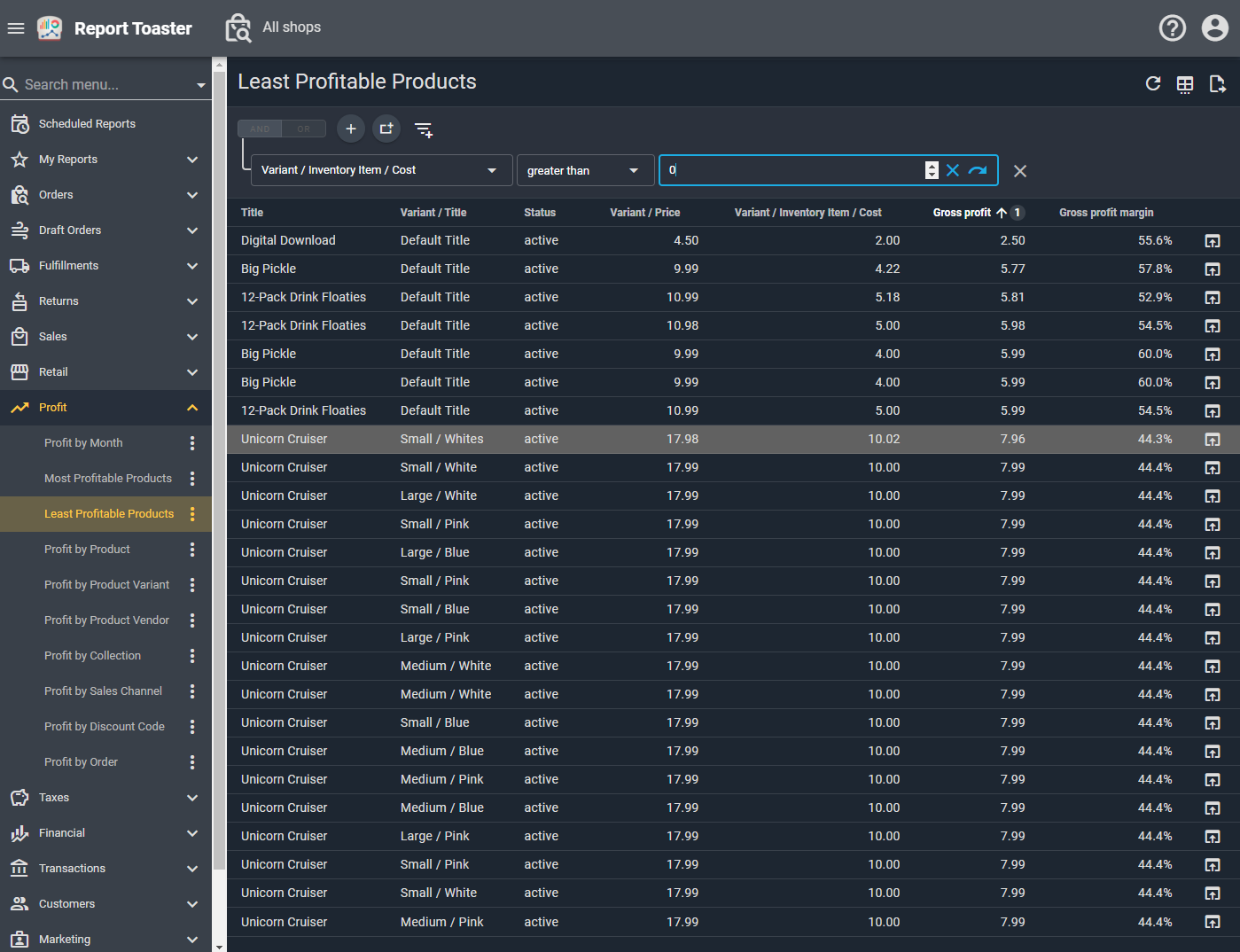
Task: Open Profit by Month report
Action: (83, 443)
